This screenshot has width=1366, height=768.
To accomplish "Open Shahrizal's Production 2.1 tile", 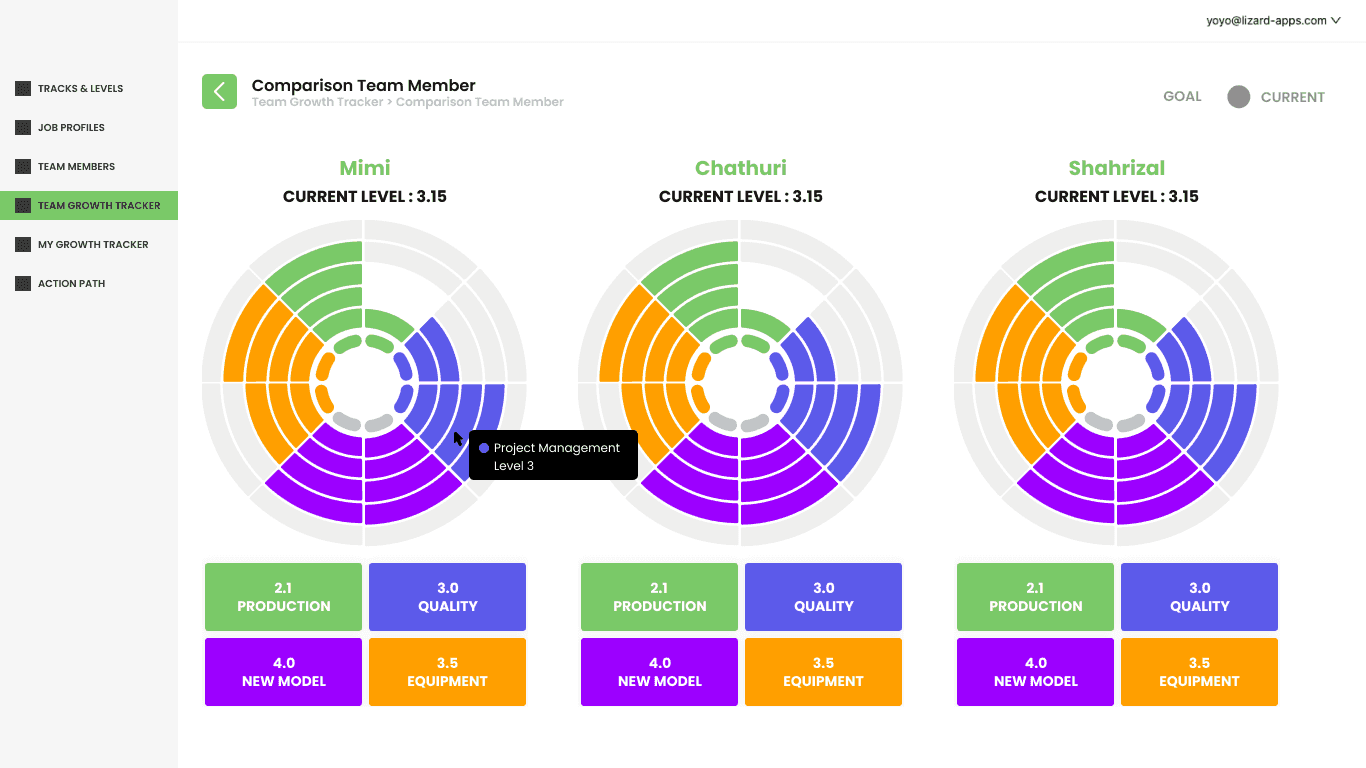I will point(1036,597).
